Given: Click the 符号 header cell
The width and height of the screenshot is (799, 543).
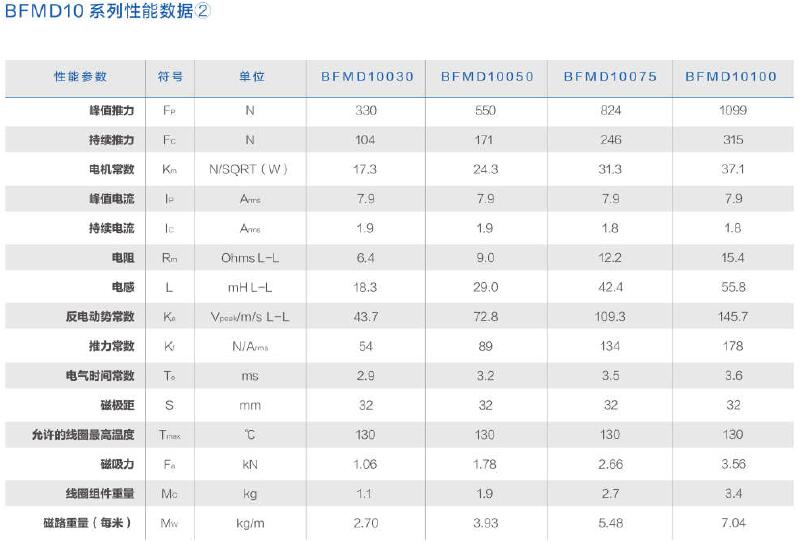Looking at the screenshot, I should click(170, 77).
